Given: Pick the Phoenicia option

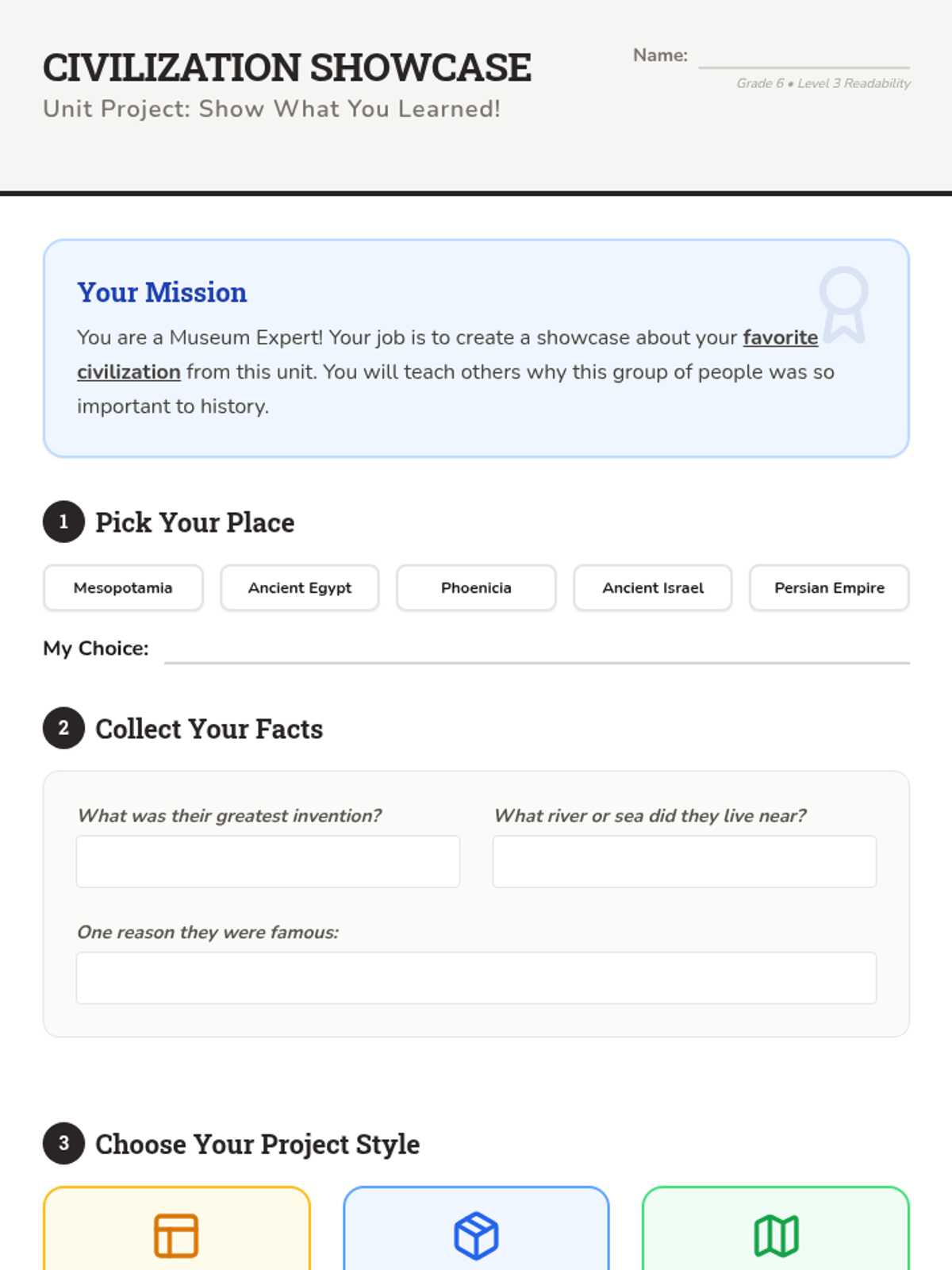Looking at the screenshot, I should click(x=476, y=588).
